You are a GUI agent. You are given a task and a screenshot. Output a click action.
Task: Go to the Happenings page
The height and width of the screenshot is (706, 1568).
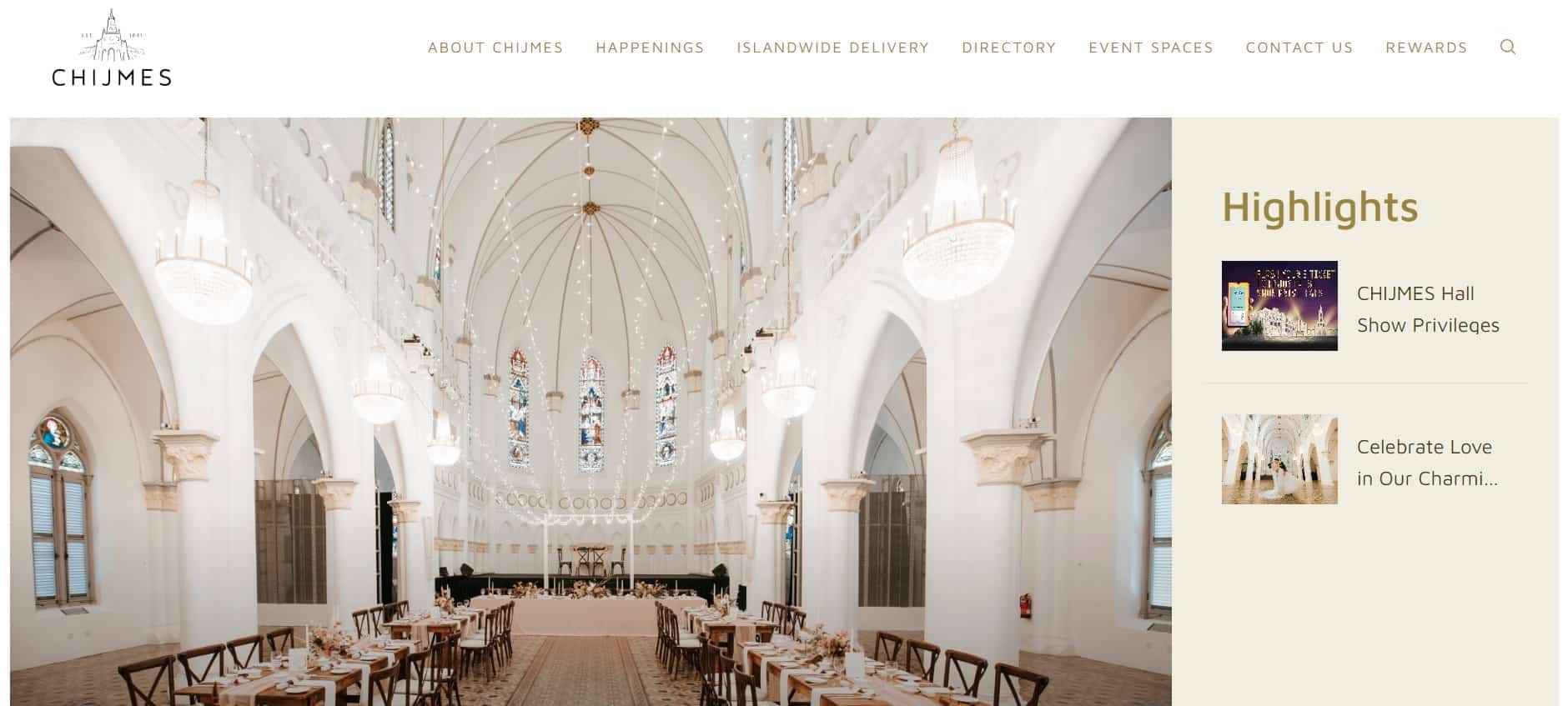coord(650,48)
